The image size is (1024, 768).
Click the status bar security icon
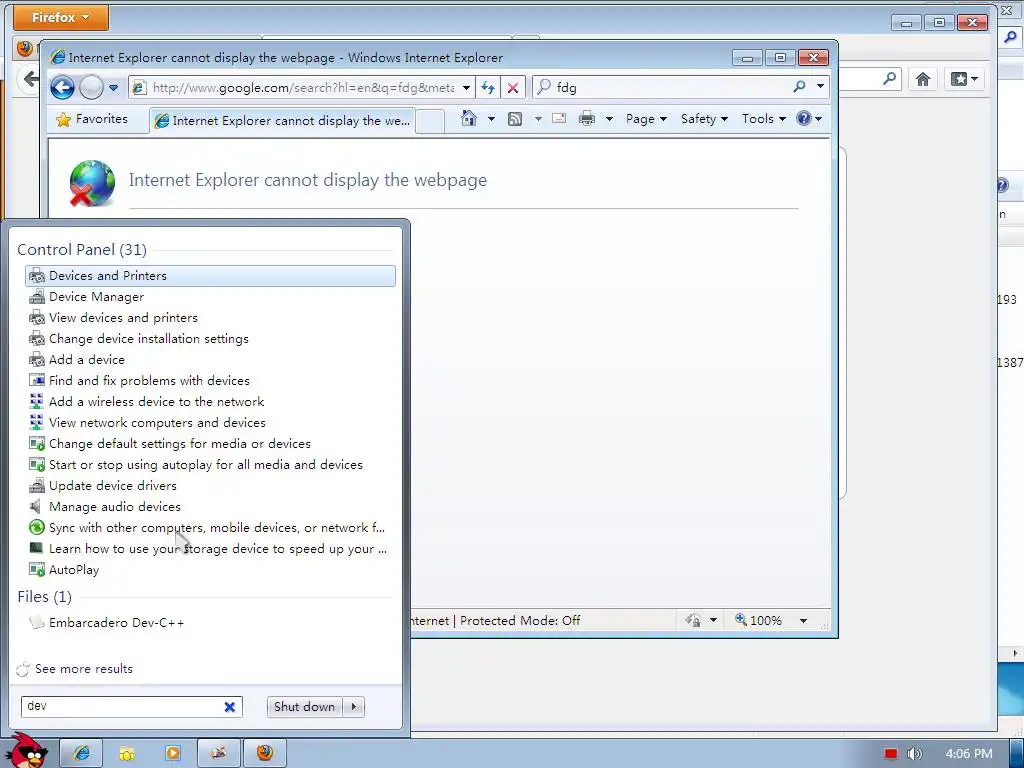694,620
